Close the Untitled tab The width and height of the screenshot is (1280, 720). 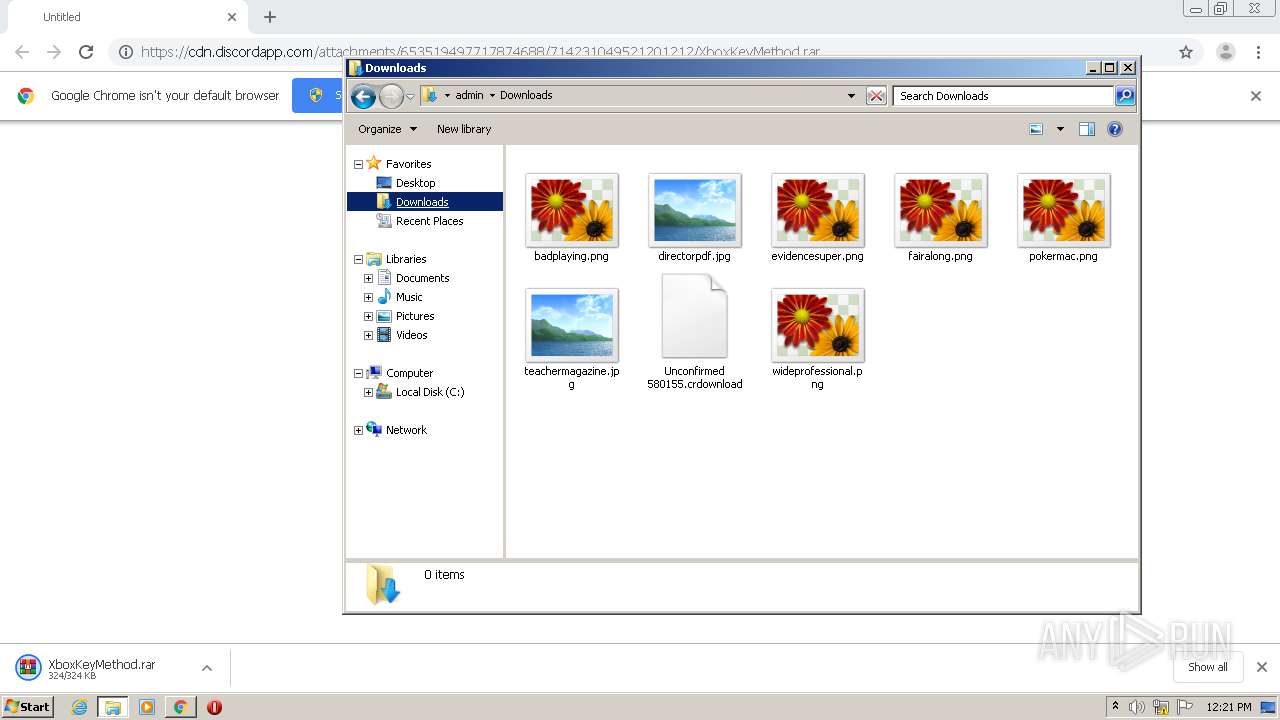pyautogui.click(x=232, y=17)
